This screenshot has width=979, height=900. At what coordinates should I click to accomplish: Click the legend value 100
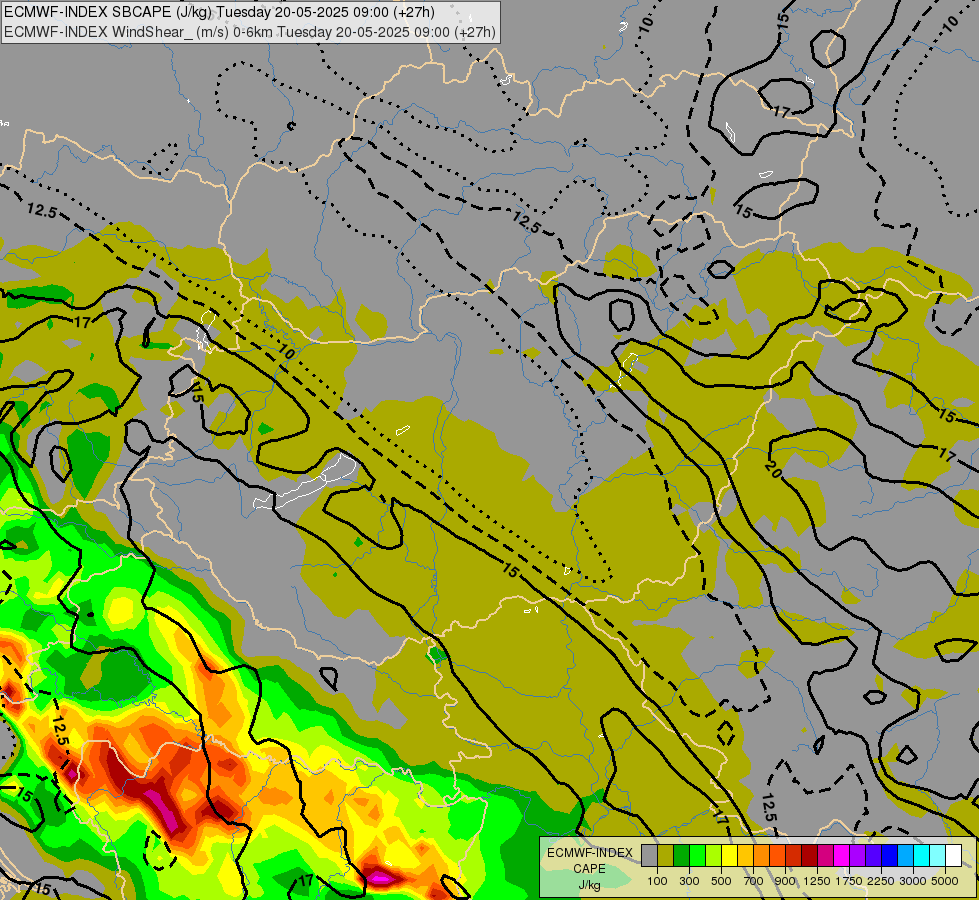point(657,881)
